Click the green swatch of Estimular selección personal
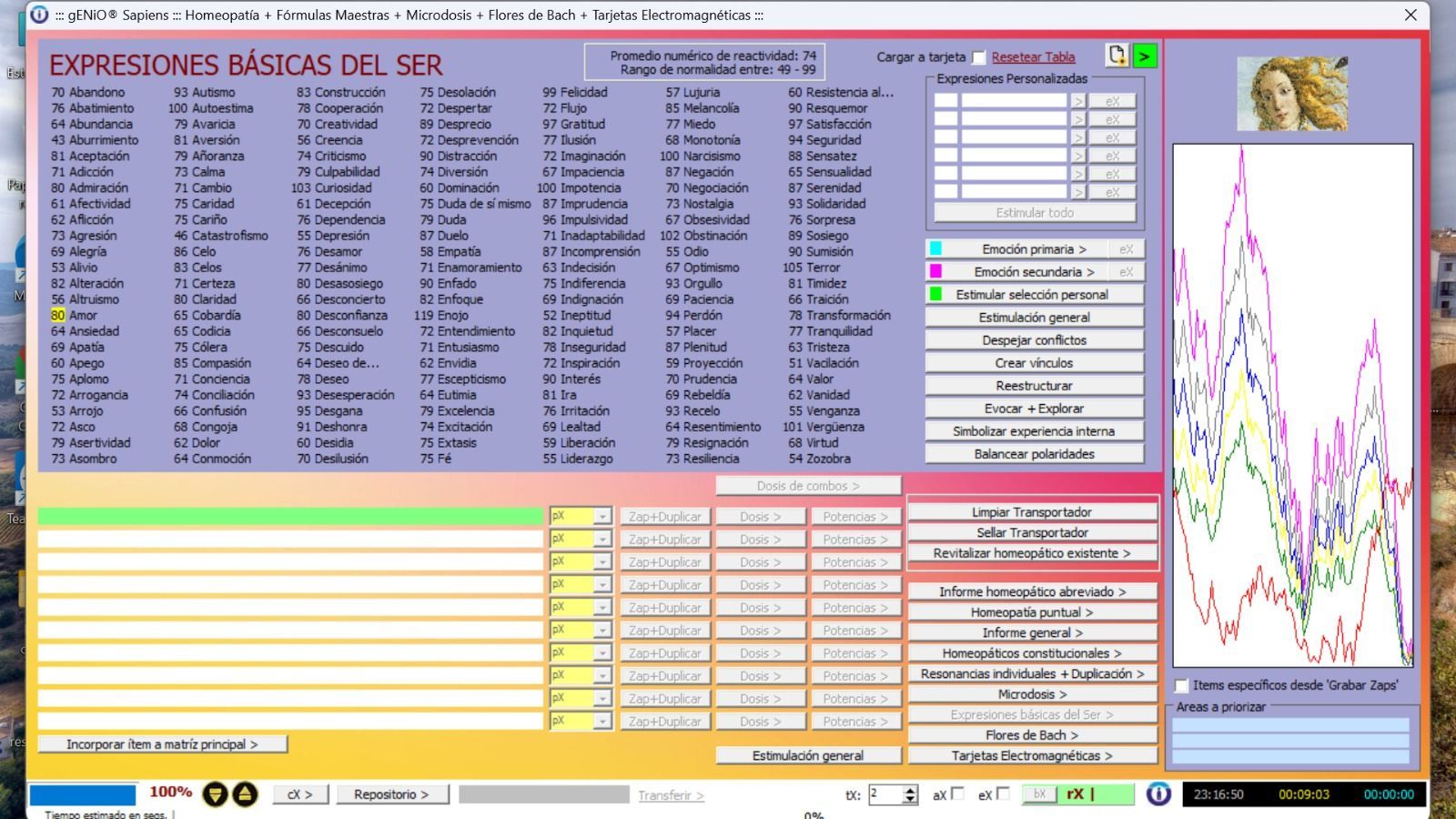This screenshot has height=819, width=1456. [x=935, y=294]
